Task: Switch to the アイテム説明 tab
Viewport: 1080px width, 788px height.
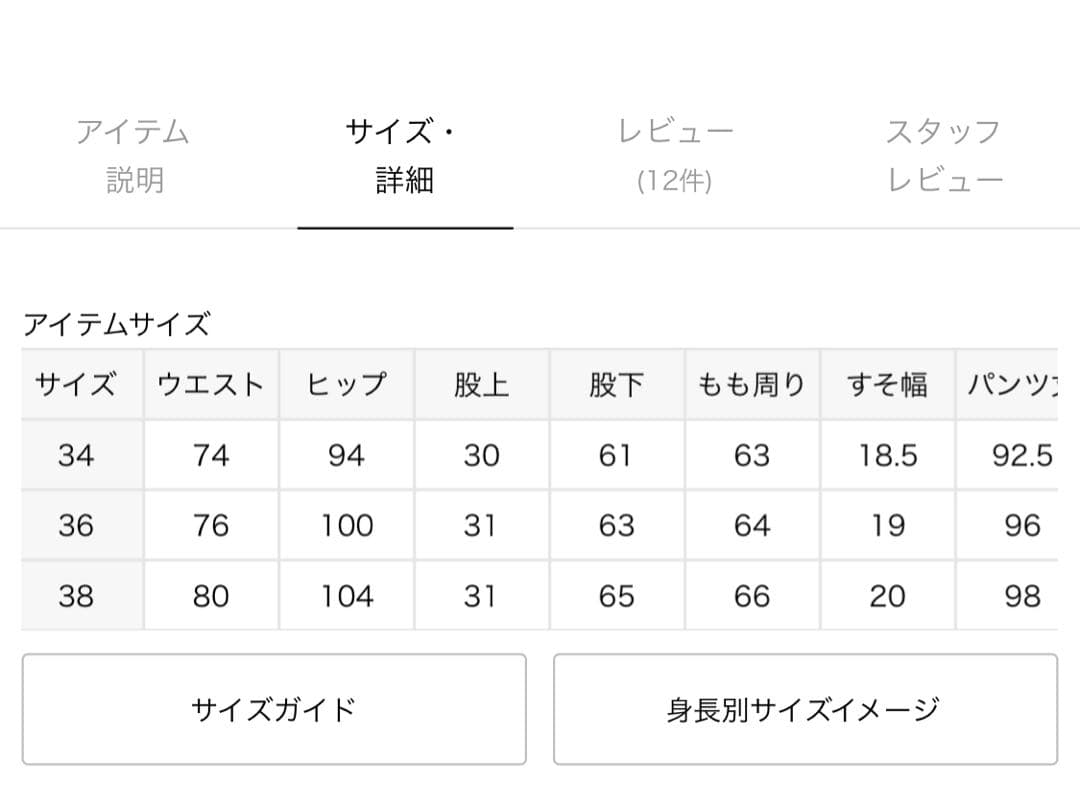Action: click(x=135, y=157)
